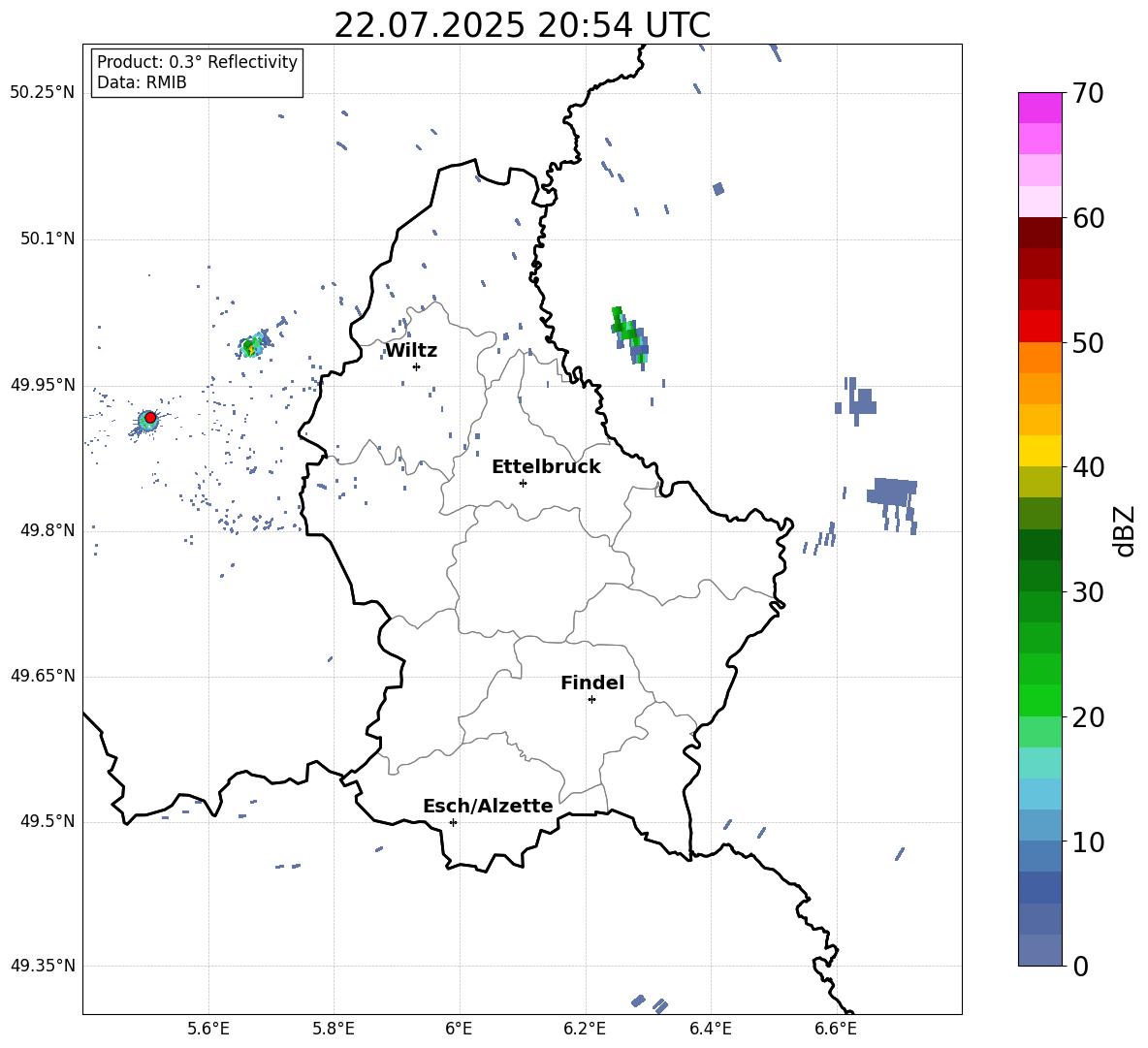Click the 'Product: 0.3° Reflectivity' label
Image resolution: width=1148 pixels, height=1048 pixels.
pos(197,61)
